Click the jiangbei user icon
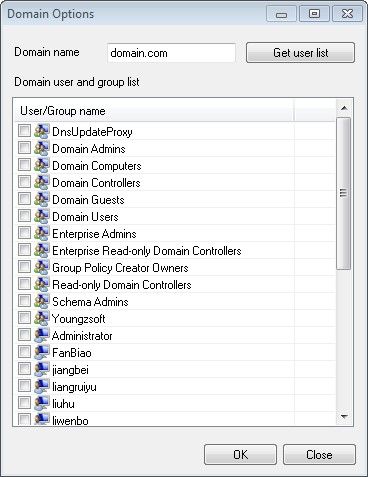Screen dimensions: 368x477 coord(42,369)
